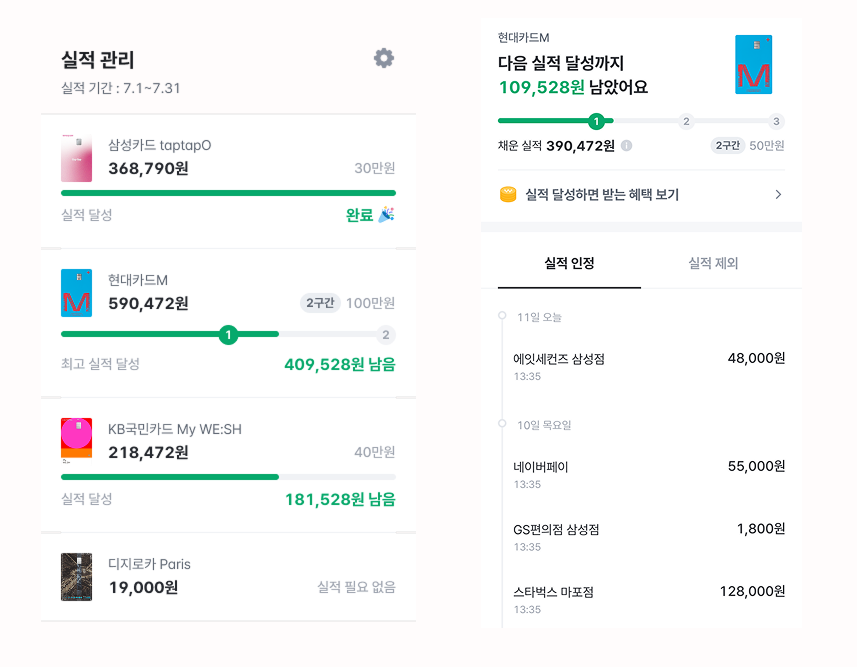
Task: Click the 2구간 badge in 현대카드M row
Action: tap(320, 303)
